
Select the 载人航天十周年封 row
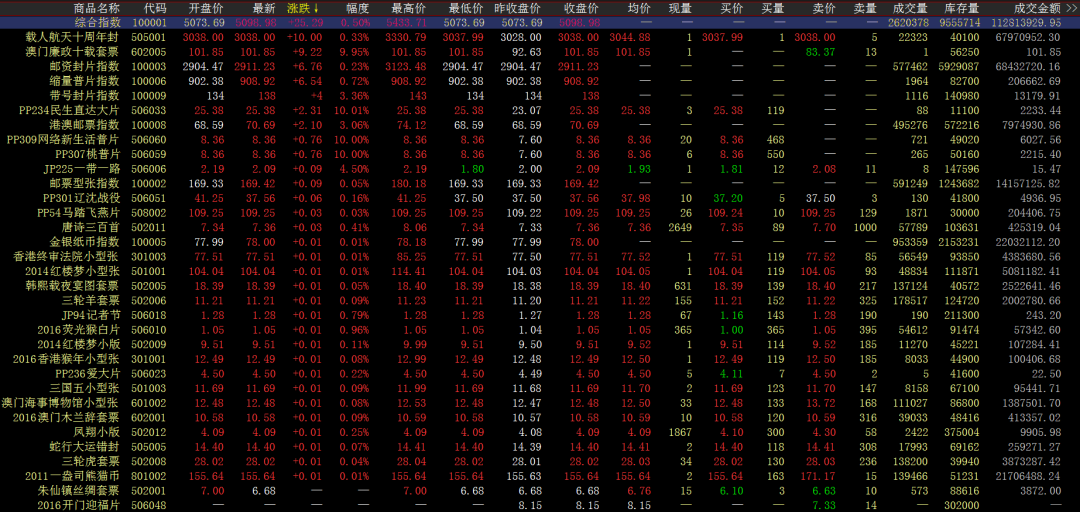pyautogui.click(x=540, y=37)
